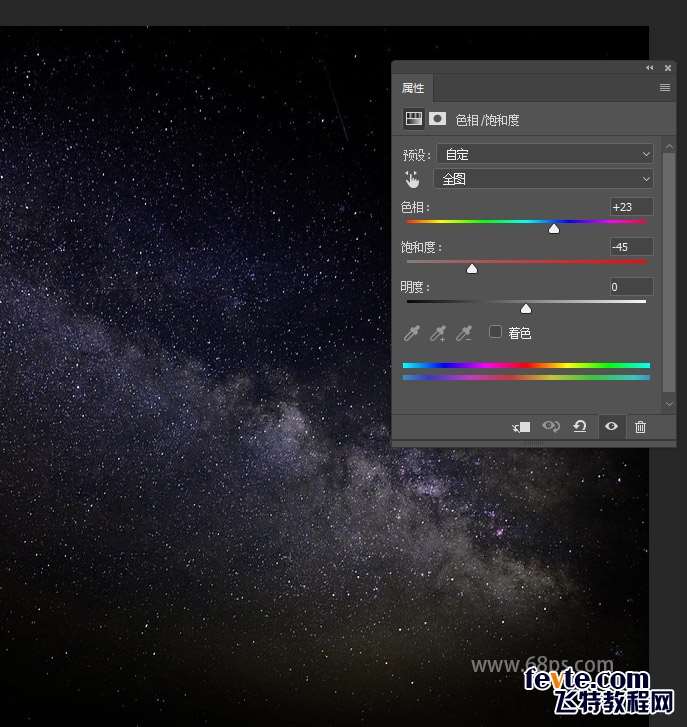This screenshot has width=687, height=727.
Task: Close the properties panel
Action: [x=668, y=68]
